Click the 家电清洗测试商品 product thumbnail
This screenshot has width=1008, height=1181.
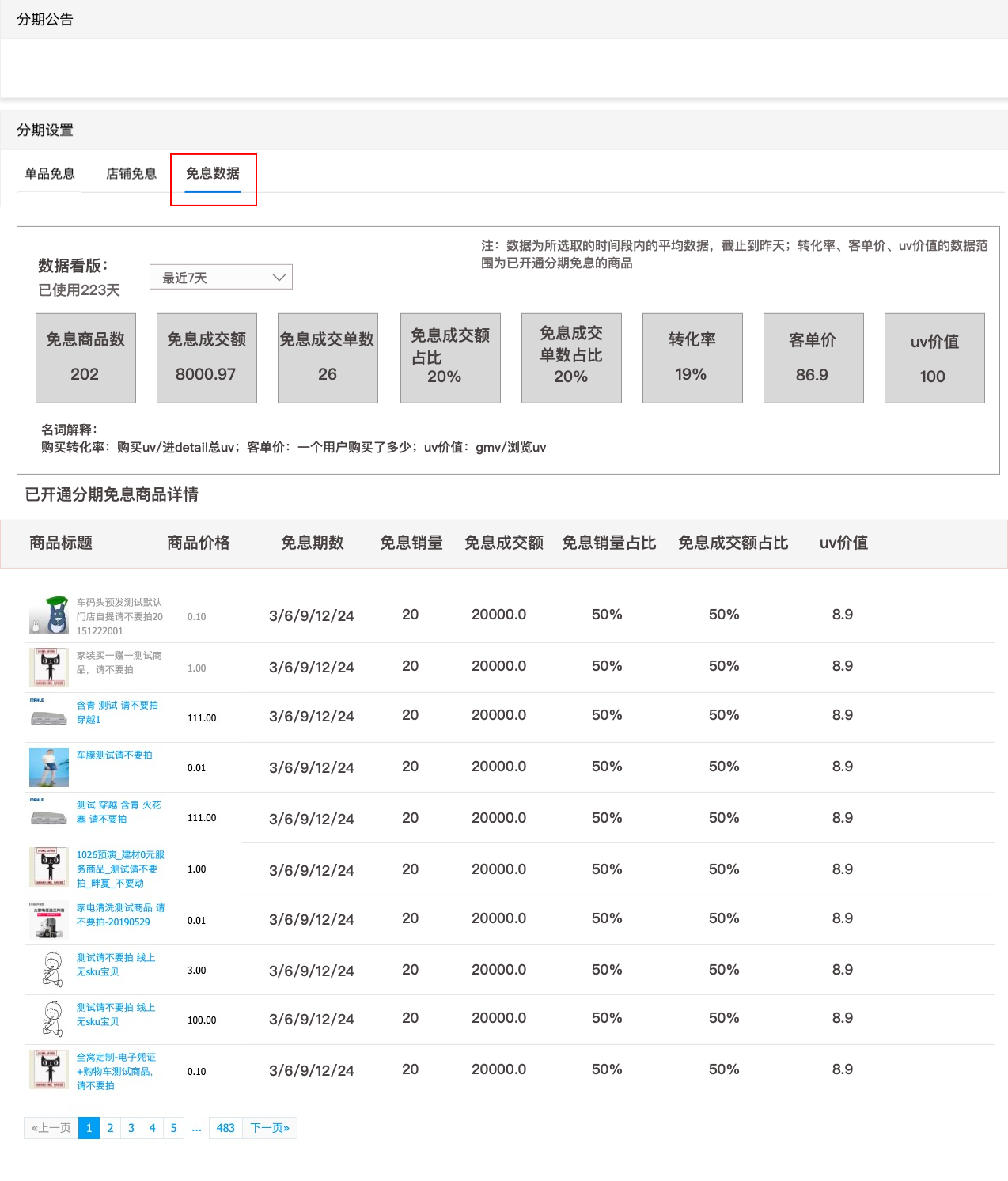(x=49, y=919)
